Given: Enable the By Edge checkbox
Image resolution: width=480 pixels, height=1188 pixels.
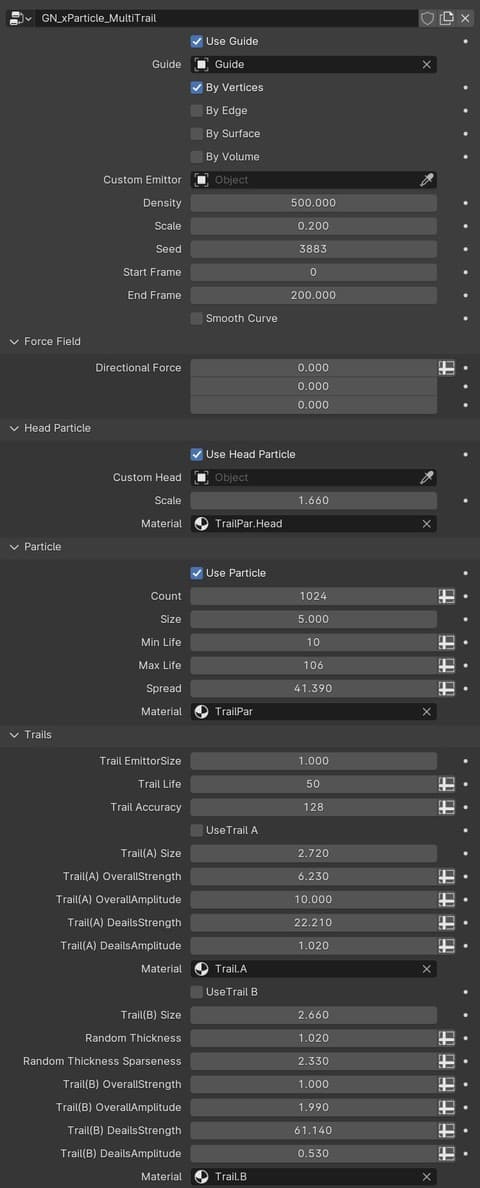Looking at the screenshot, I should 197,111.
